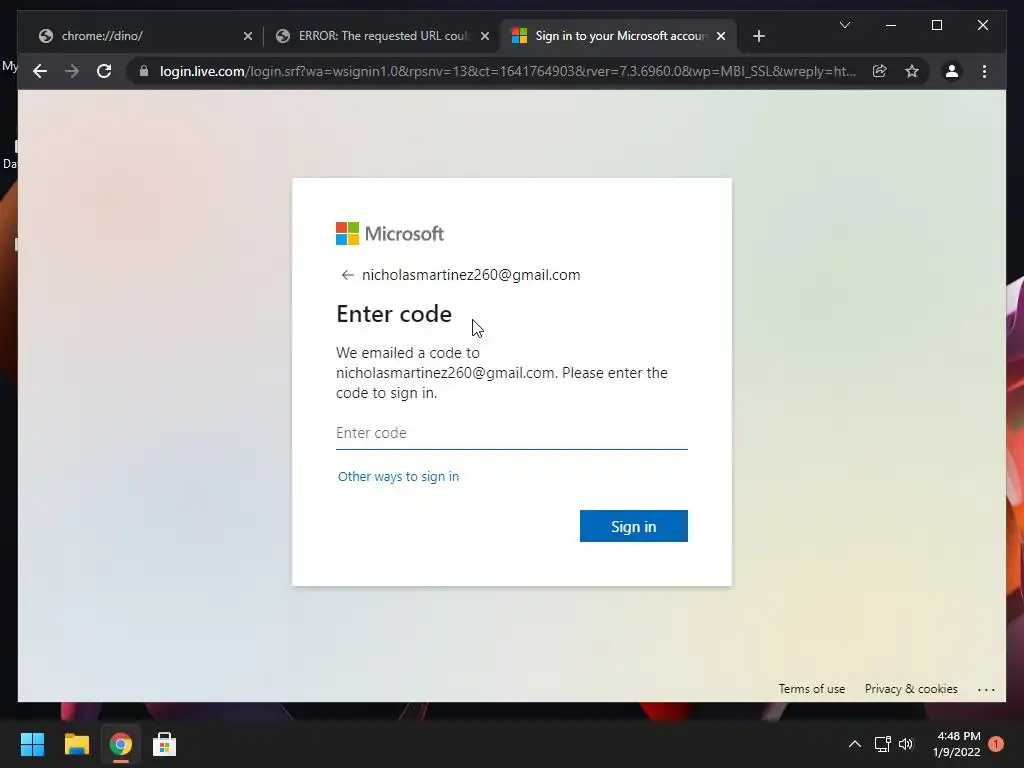Close the ERROR requested URL tab
Image resolution: width=1024 pixels, height=768 pixels.
(x=485, y=36)
